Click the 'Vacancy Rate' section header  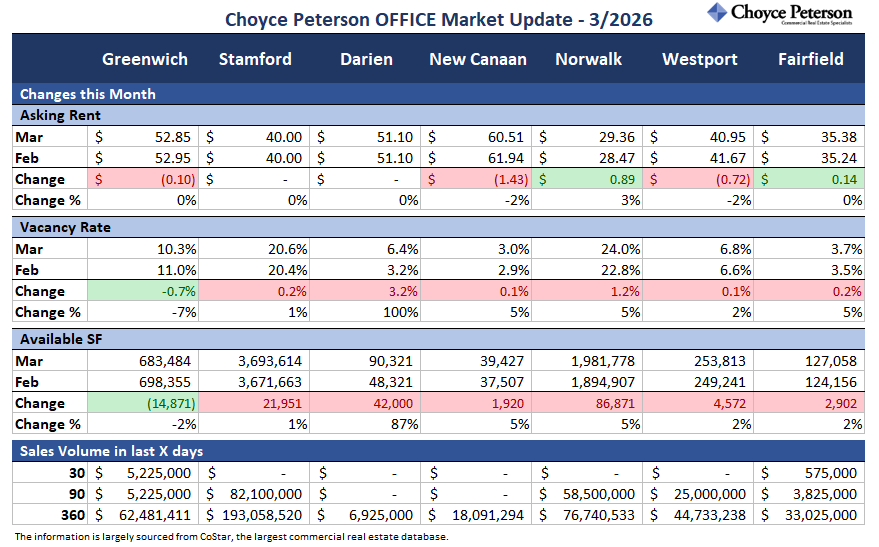point(438,228)
